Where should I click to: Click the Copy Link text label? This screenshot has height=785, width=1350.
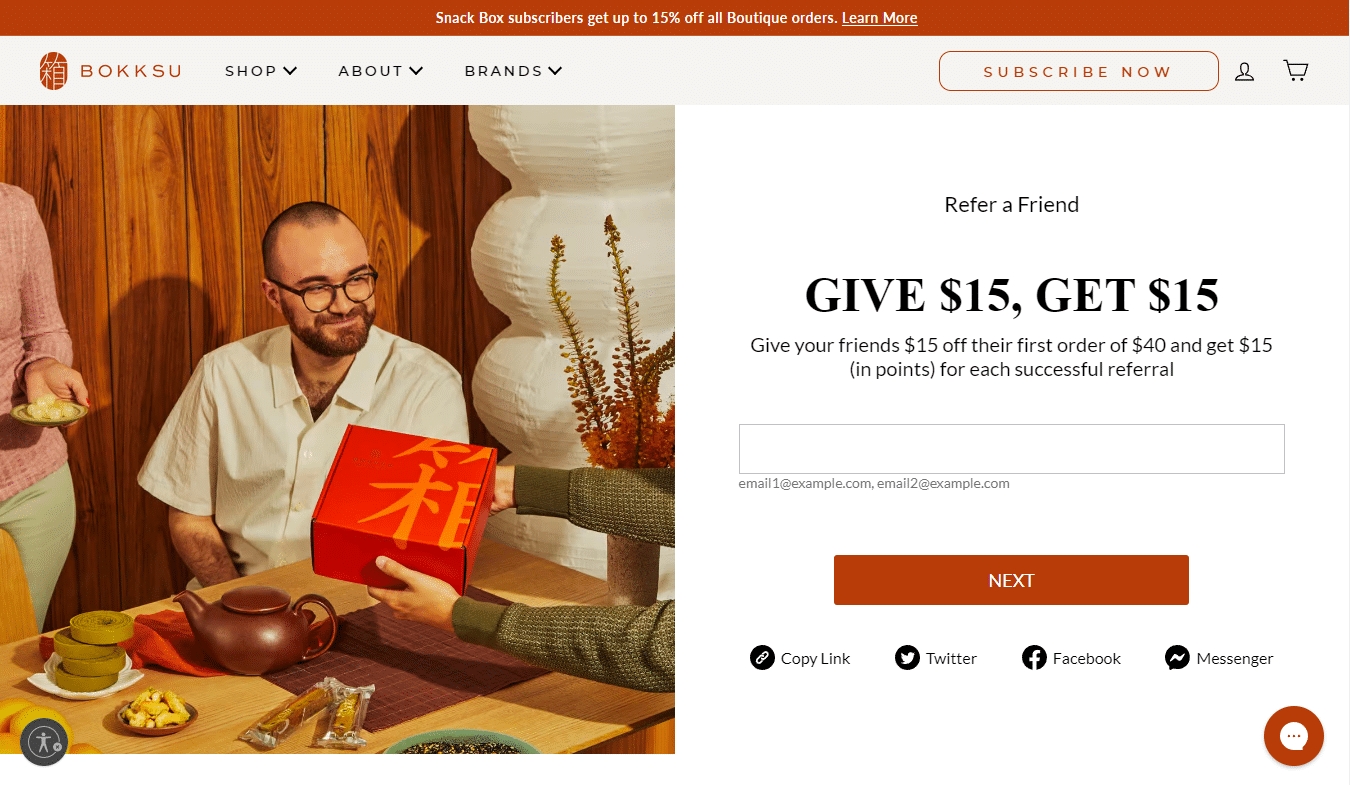(815, 658)
